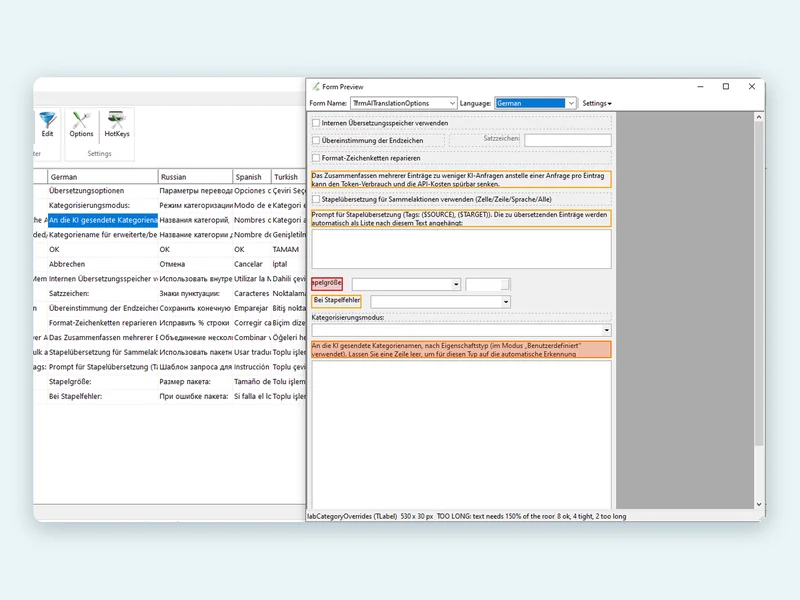This screenshot has width=800, height=600.
Task: Click the Turkish column header
Action: click(288, 177)
